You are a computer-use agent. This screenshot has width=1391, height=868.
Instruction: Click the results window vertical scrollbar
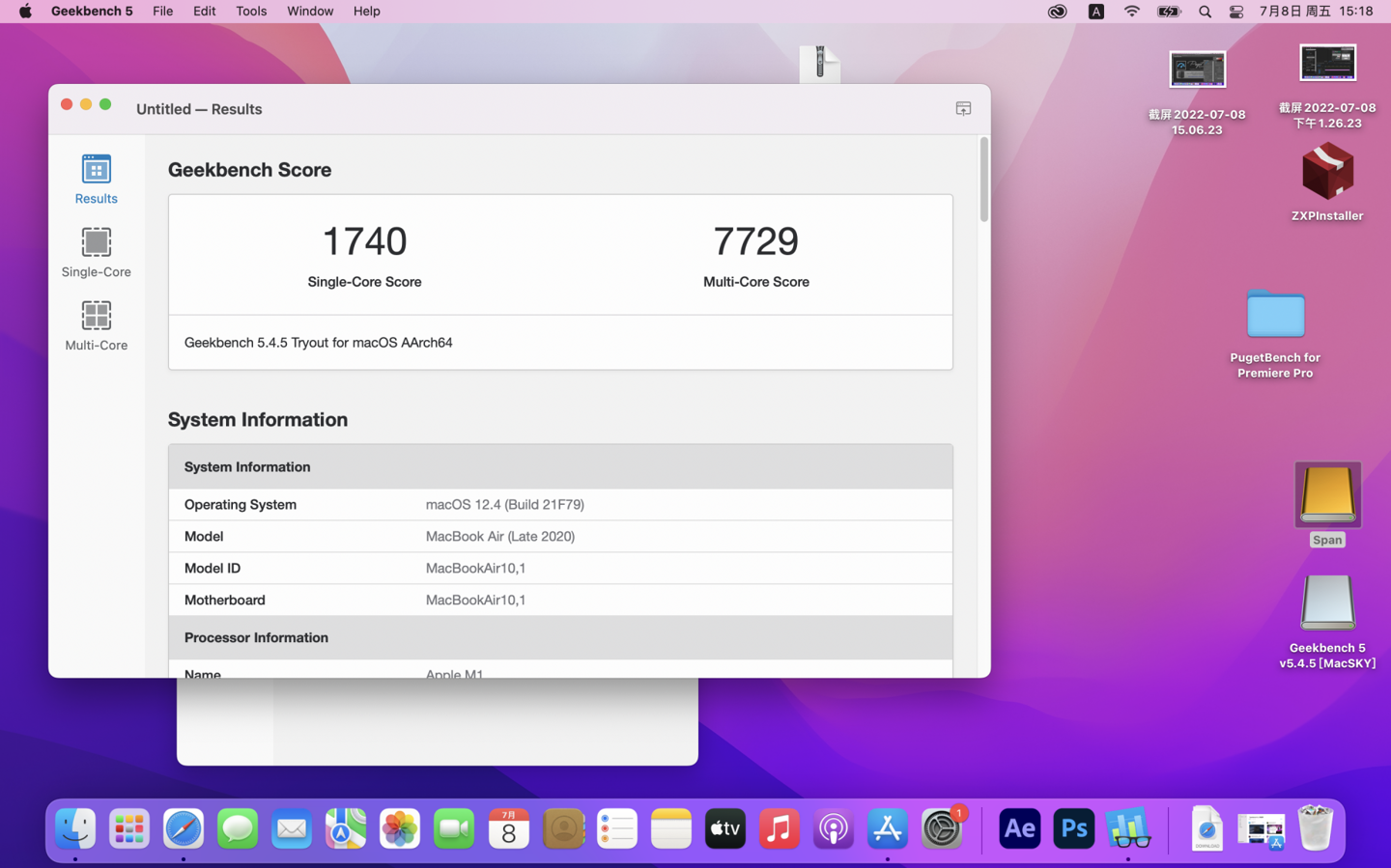[x=983, y=180]
